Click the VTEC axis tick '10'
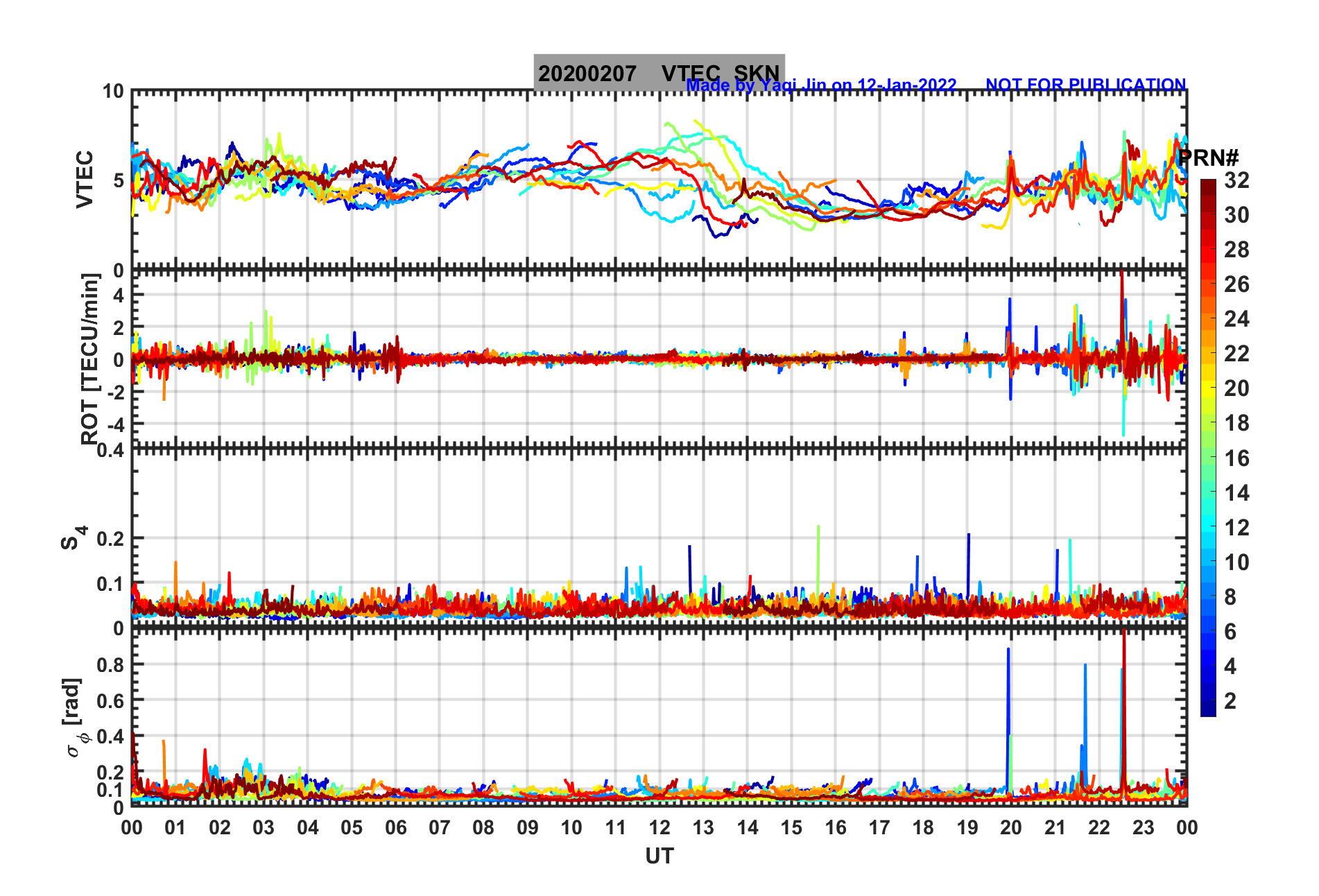The width and height of the screenshot is (1319, 896). [113, 92]
